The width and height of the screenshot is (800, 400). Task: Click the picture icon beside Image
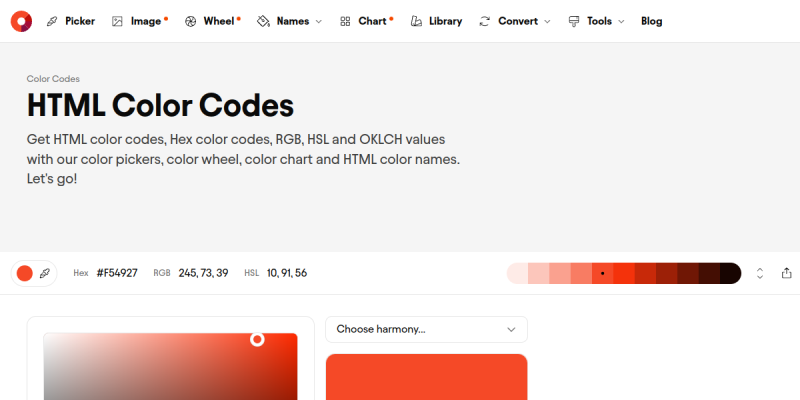click(117, 21)
